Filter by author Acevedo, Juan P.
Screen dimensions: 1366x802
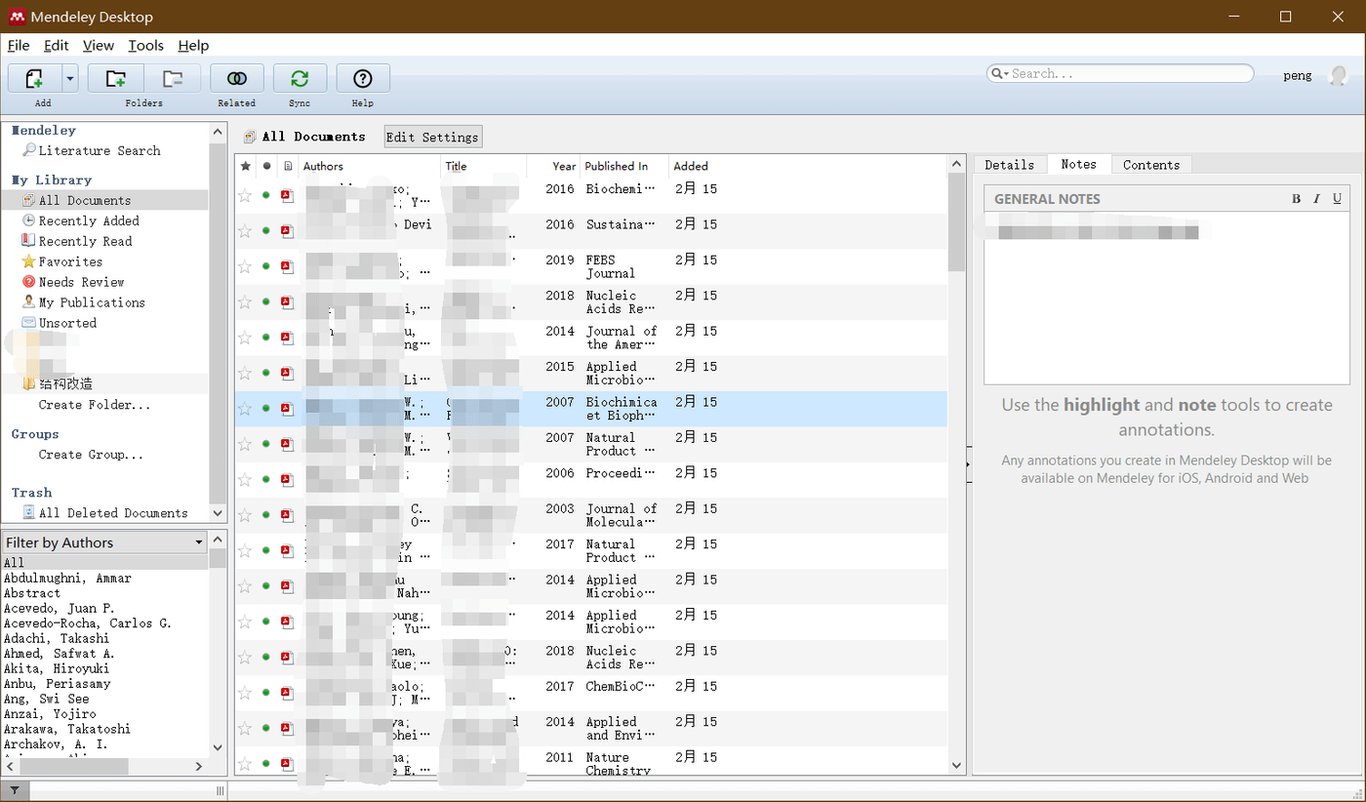tap(59, 608)
